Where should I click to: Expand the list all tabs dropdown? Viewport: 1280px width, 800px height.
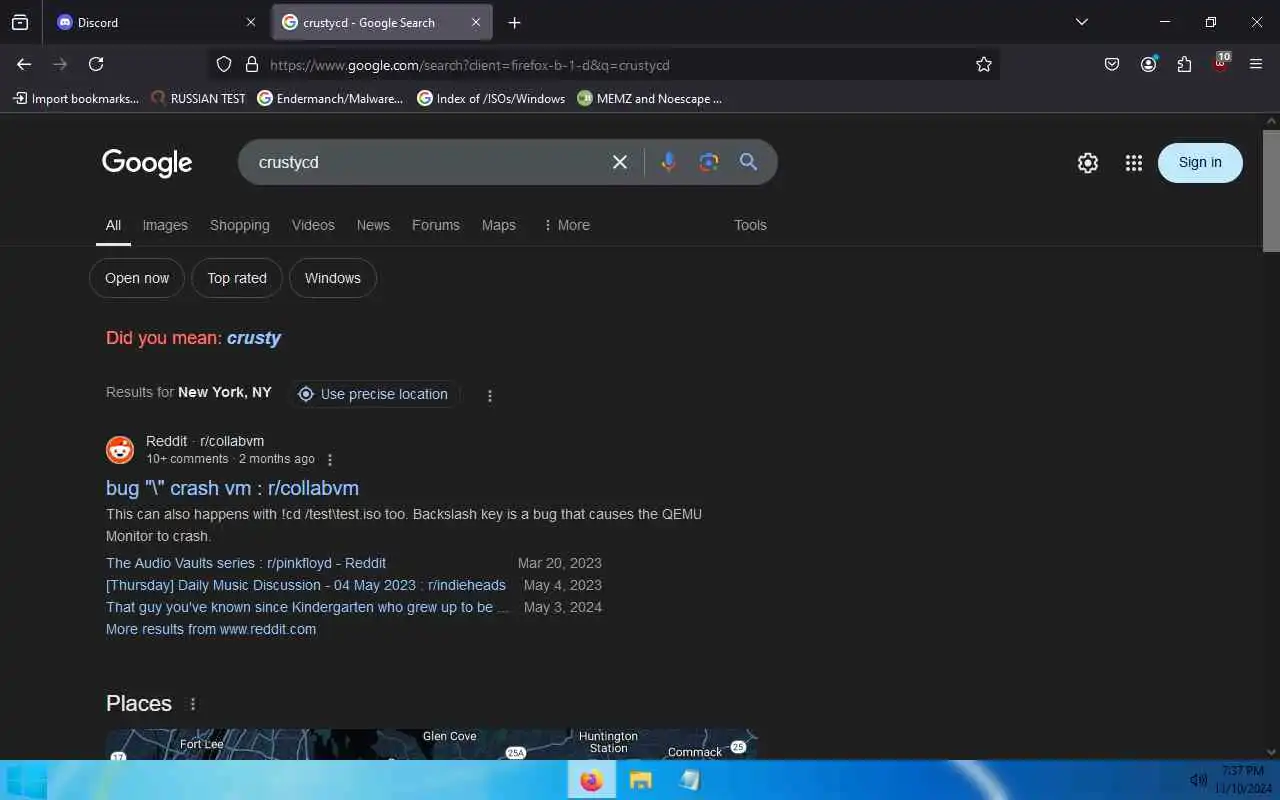click(x=1081, y=22)
